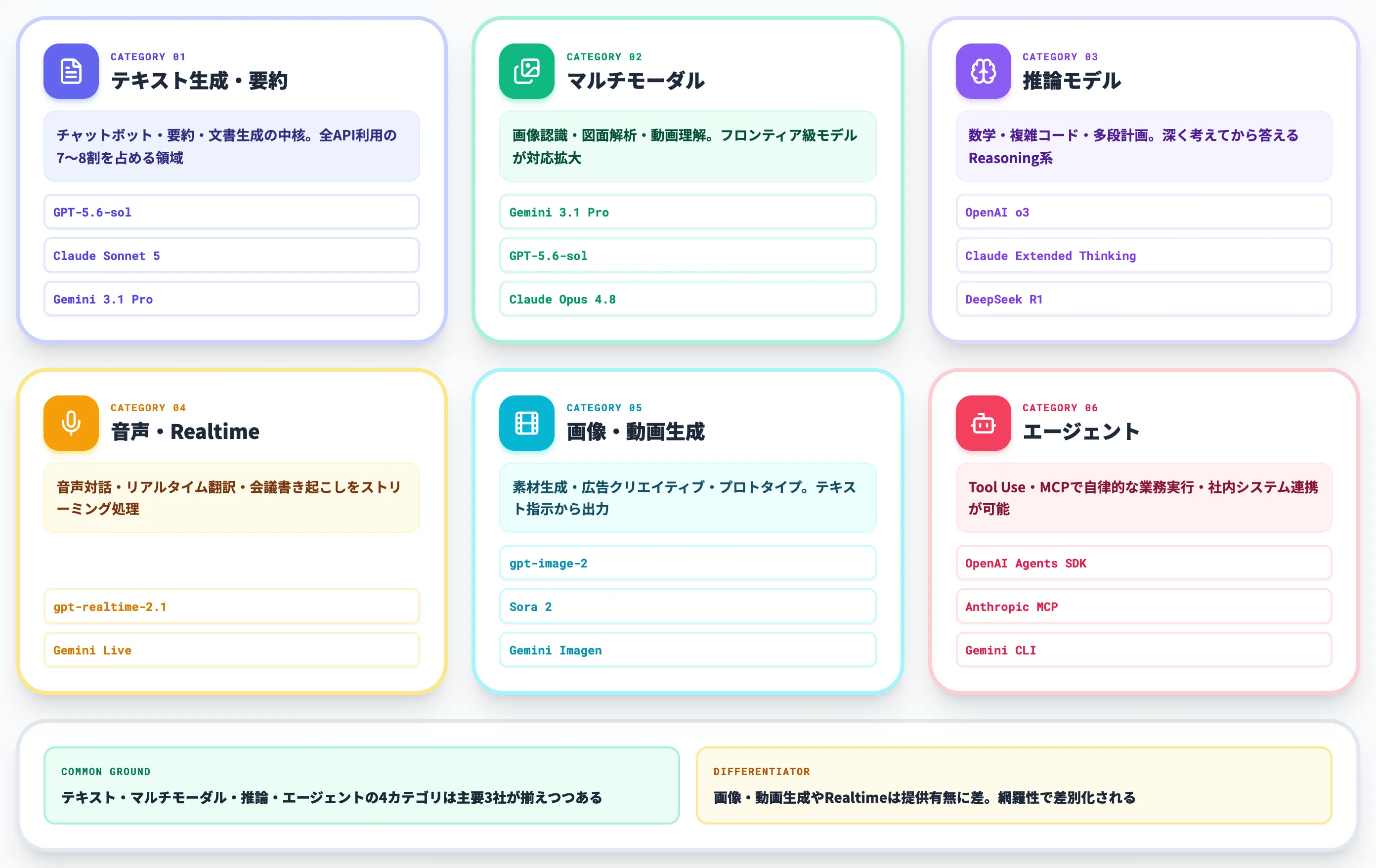This screenshot has width=1376, height=868.
Task: Select the Gemini CLI chip
Action: coord(1143,650)
